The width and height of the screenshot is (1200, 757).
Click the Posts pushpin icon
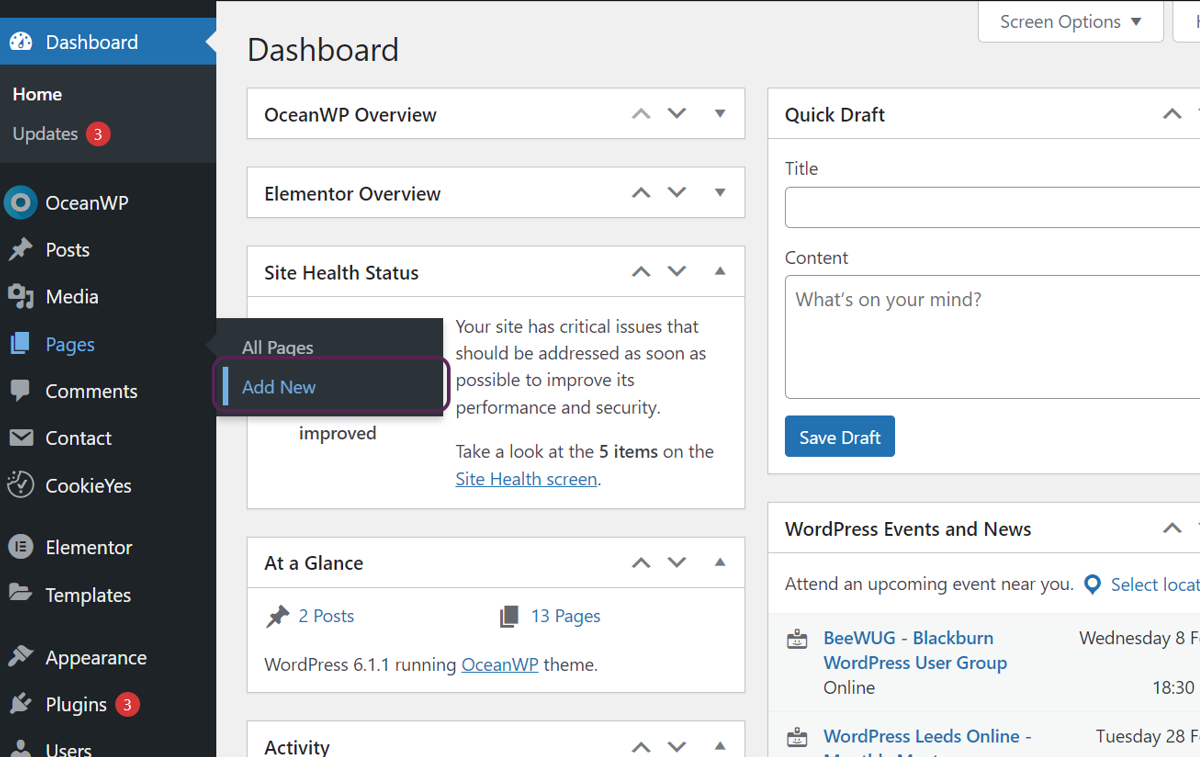pos(21,250)
